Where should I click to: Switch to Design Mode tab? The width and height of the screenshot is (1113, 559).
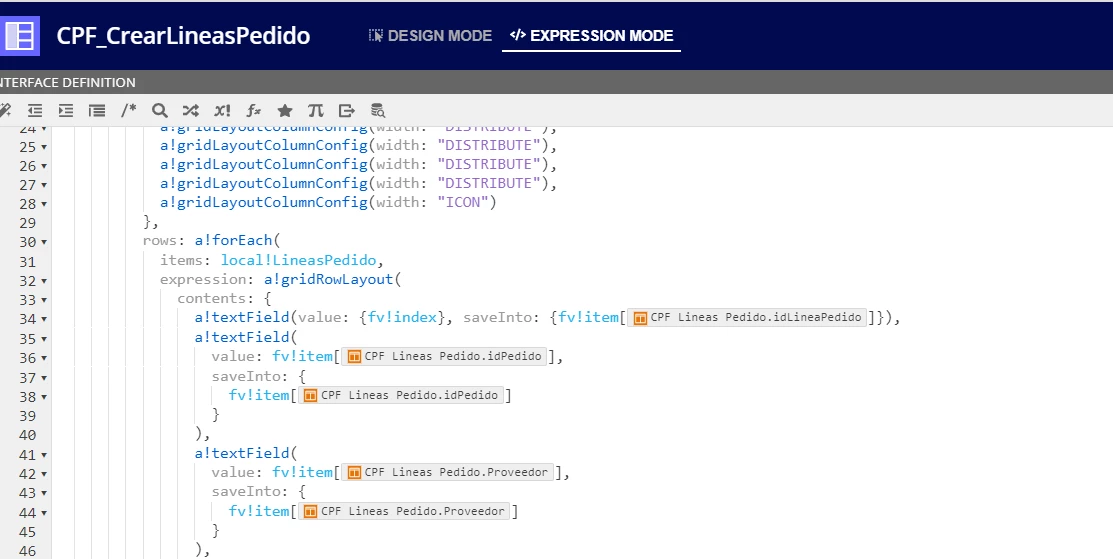430,35
